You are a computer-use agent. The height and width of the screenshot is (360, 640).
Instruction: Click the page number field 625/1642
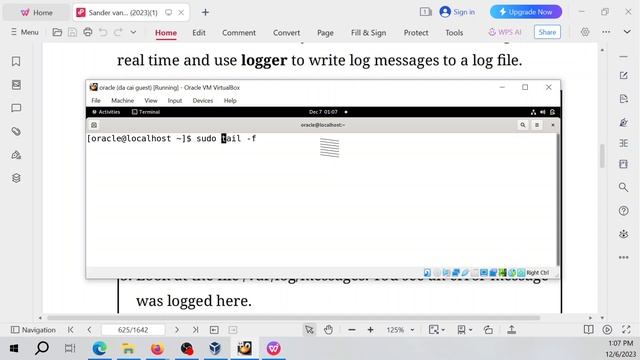coord(133,330)
